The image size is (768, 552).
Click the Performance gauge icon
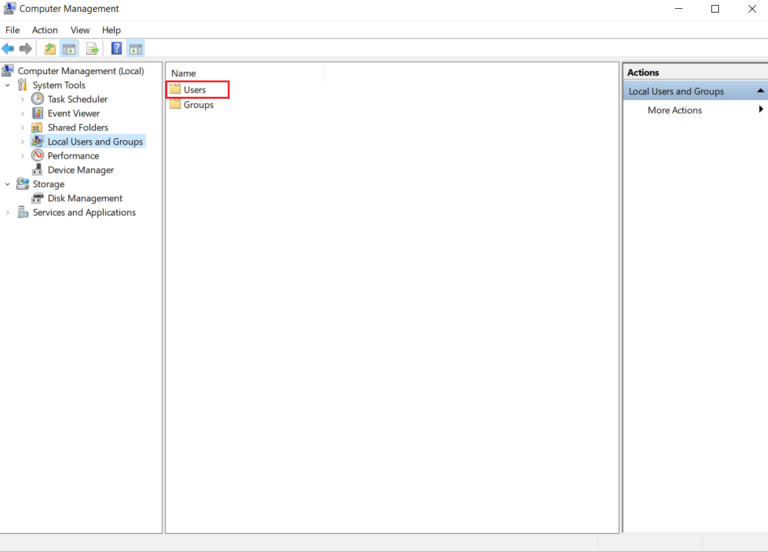point(37,155)
